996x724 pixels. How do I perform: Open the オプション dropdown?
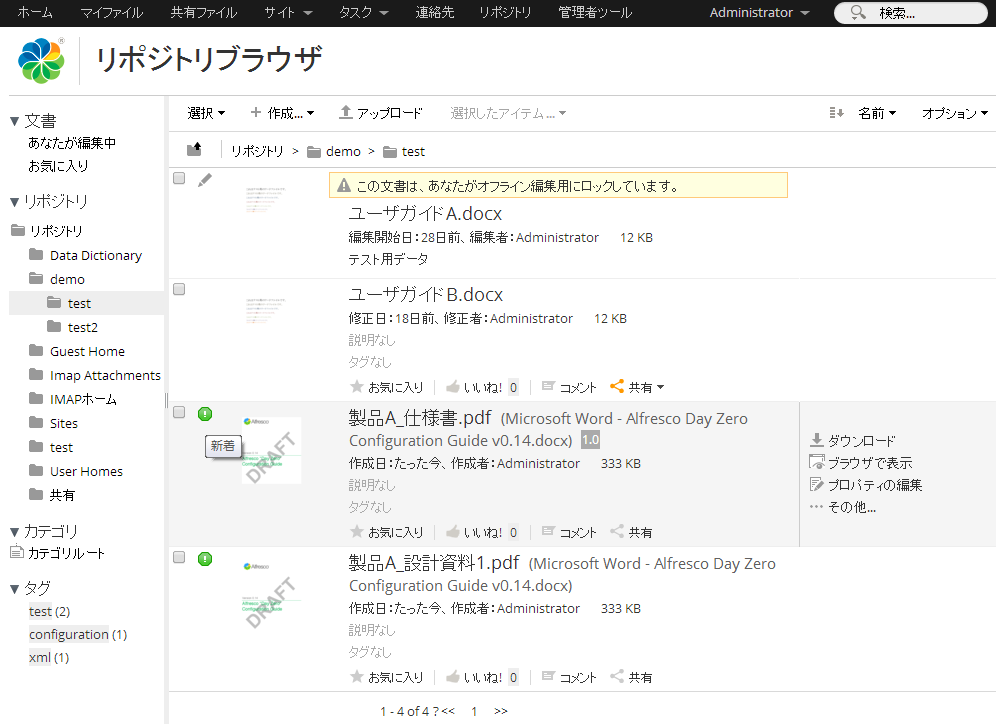(955, 113)
